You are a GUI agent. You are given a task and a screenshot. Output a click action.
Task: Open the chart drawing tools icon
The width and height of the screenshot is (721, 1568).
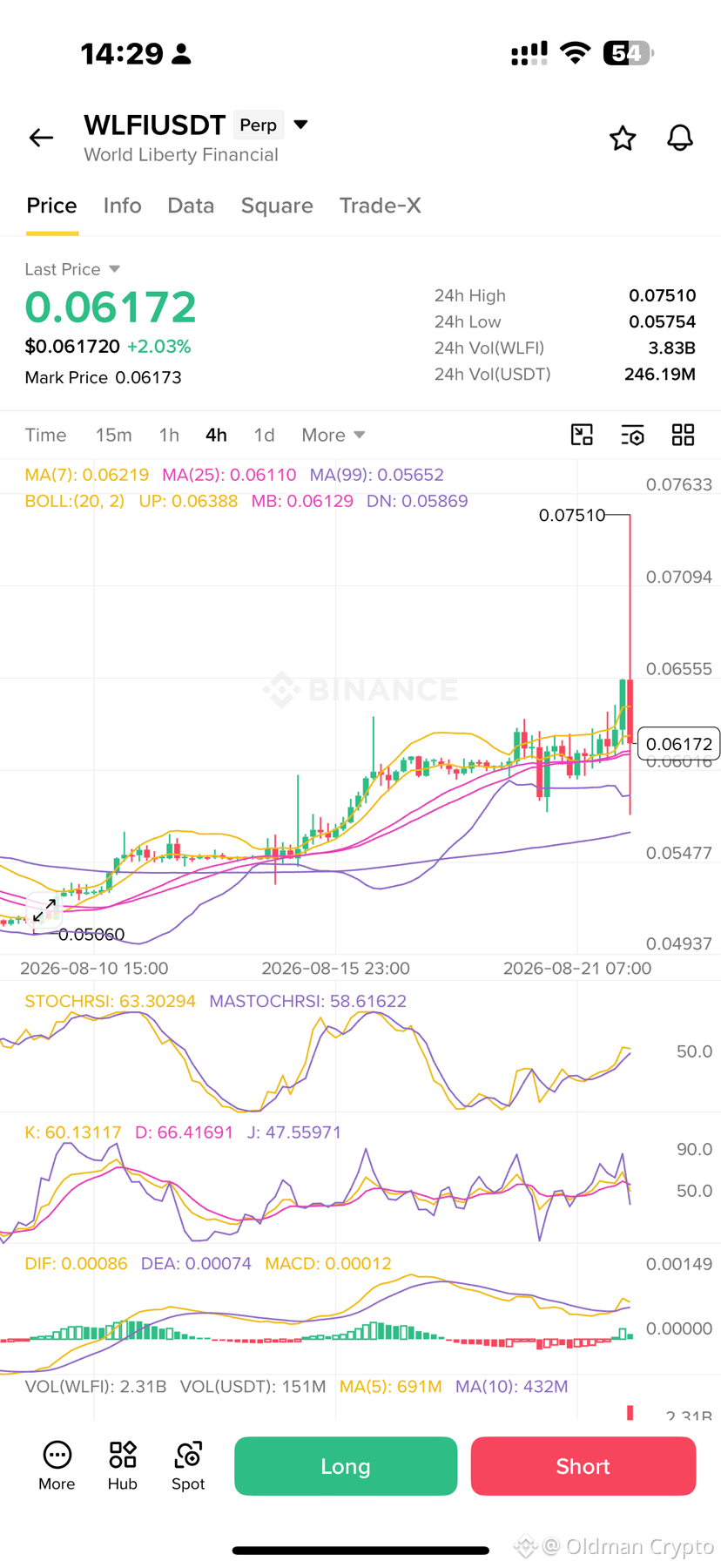tap(582, 435)
